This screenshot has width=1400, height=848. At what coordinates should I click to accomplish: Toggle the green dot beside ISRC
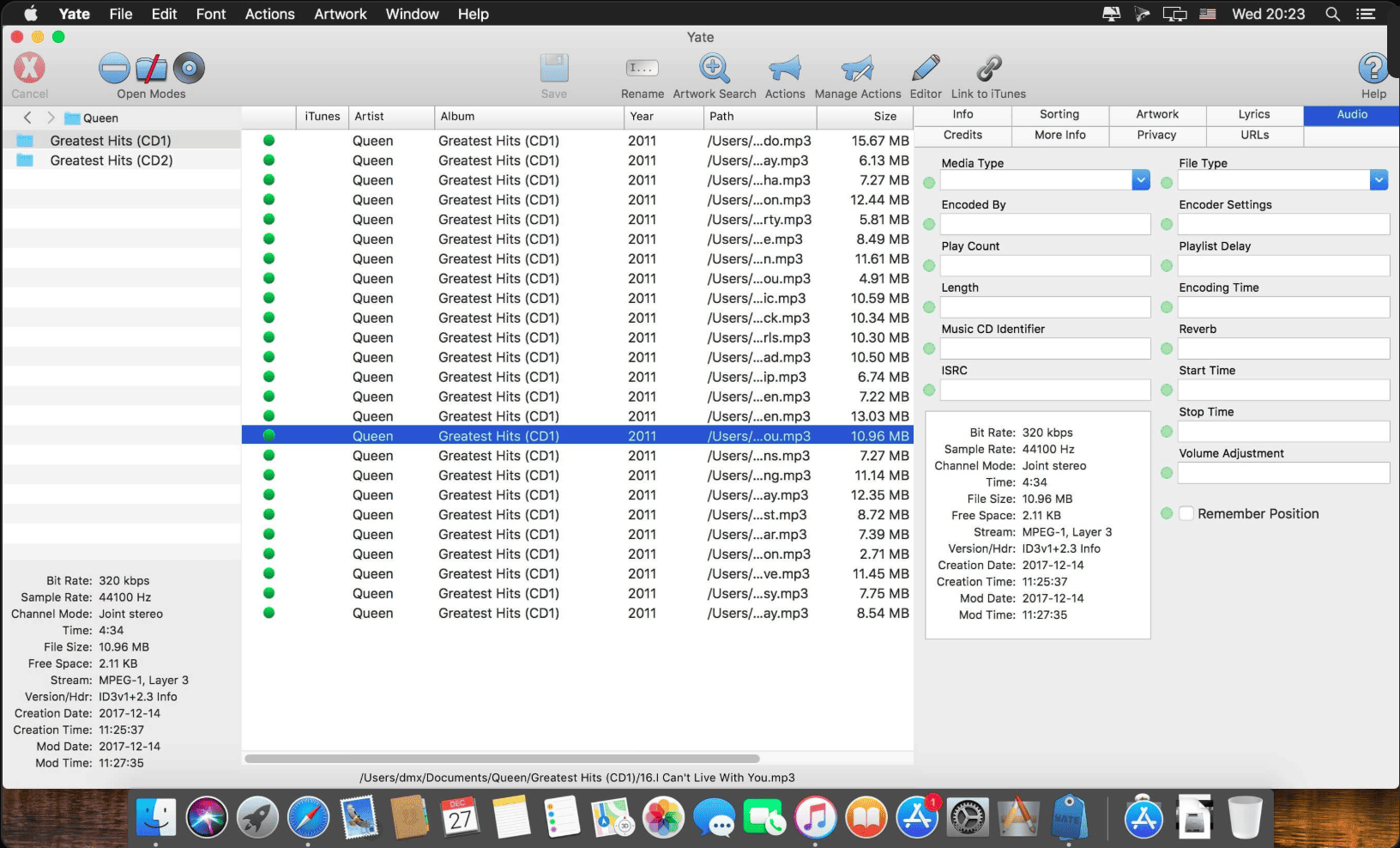(929, 390)
